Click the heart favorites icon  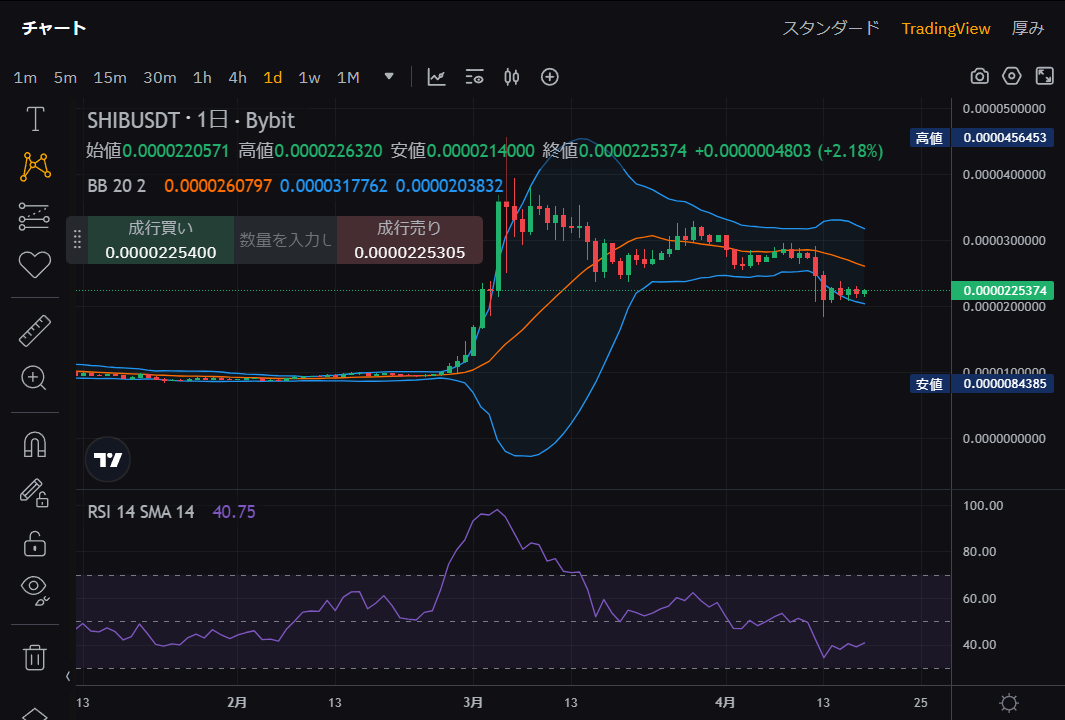[35, 264]
